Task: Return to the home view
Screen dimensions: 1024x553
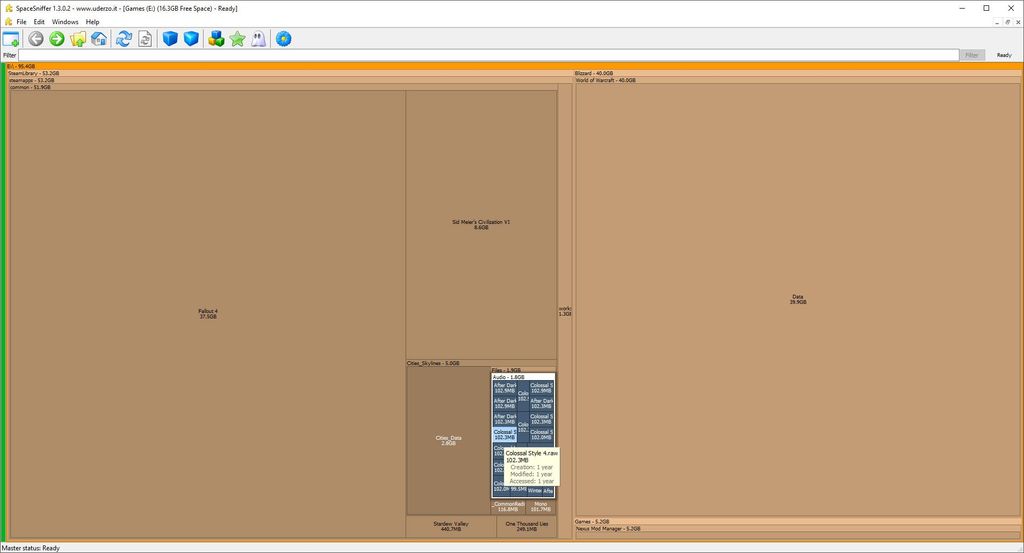Action: coord(99,39)
